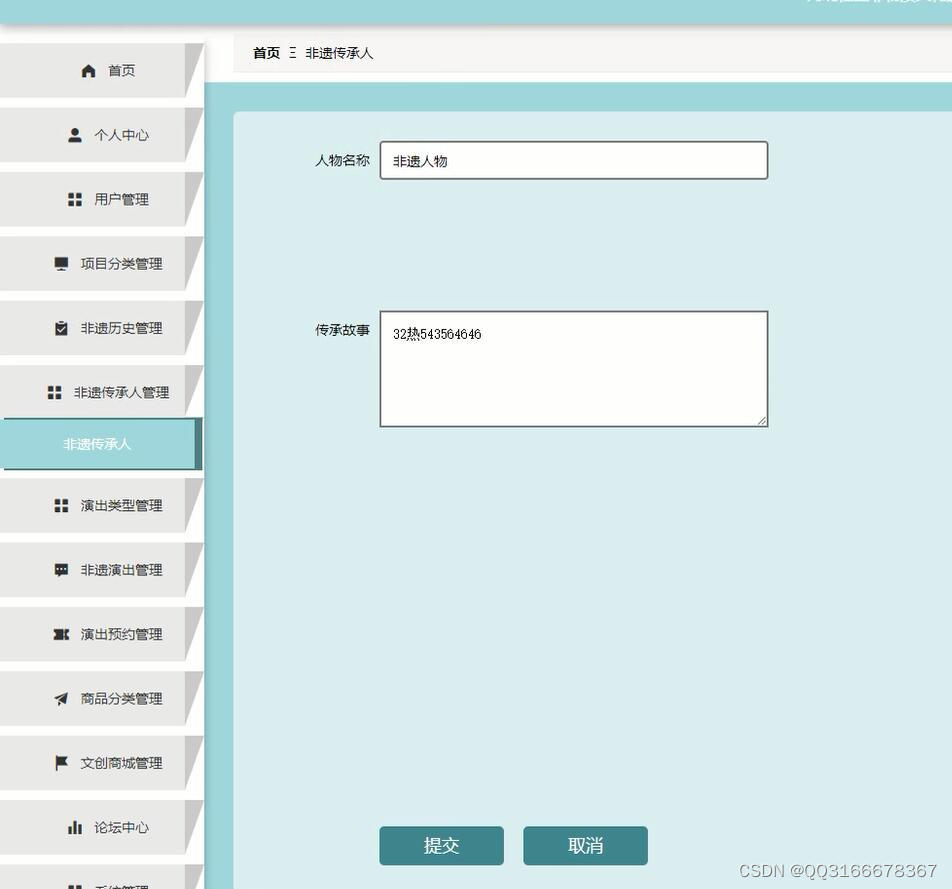Click the monitor icon for 项目分类管理
This screenshot has height=889, width=952.
[61, 263]
